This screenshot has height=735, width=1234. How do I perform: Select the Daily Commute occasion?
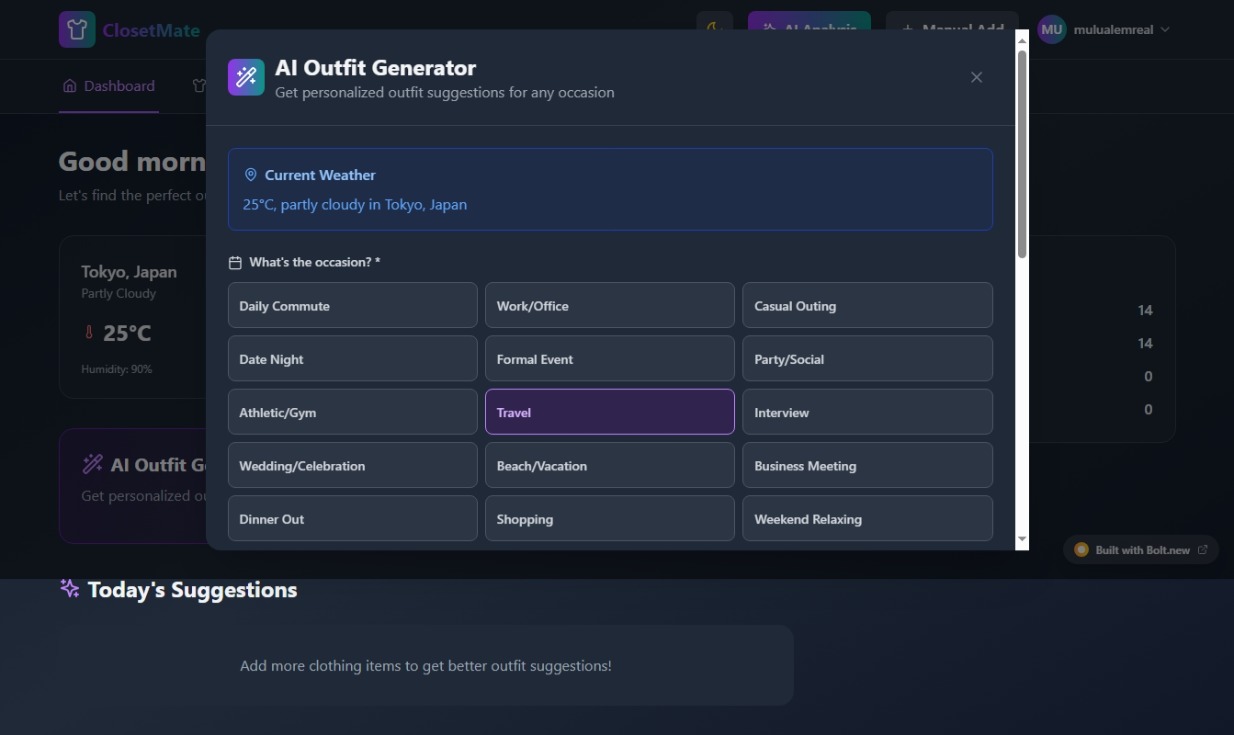(x=353, y=305)
